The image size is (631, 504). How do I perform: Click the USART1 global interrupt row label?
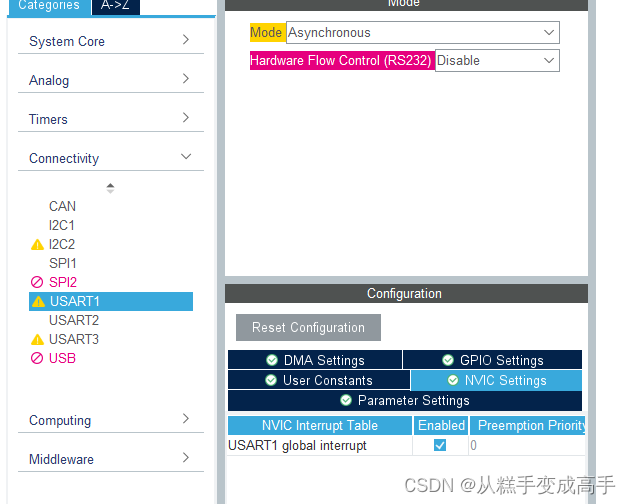tap(297, 446)
